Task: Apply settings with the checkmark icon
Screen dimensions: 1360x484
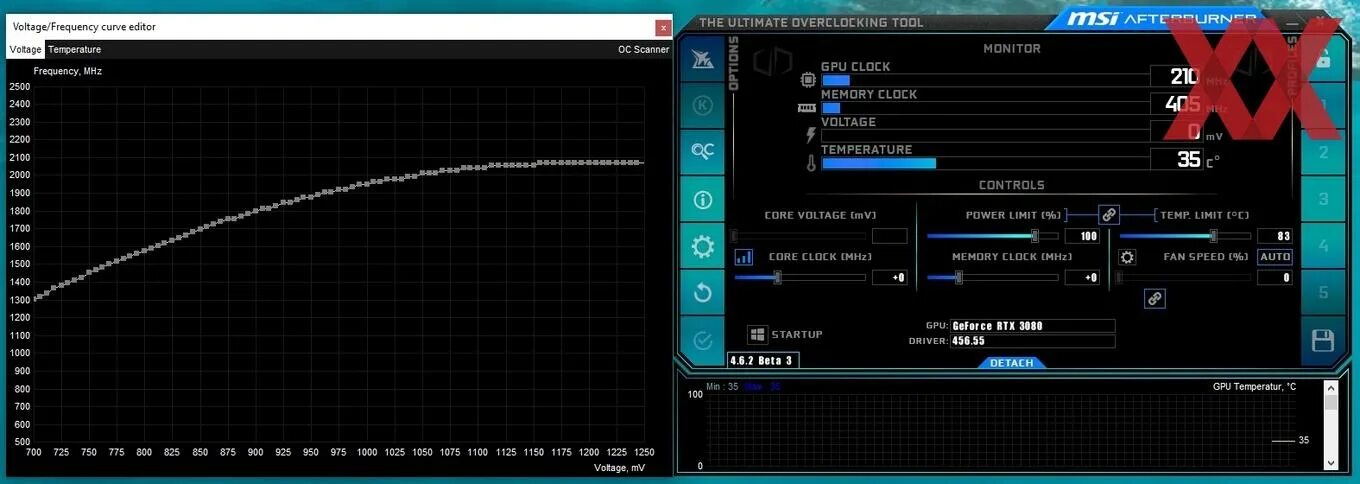Action: point(702,339)
